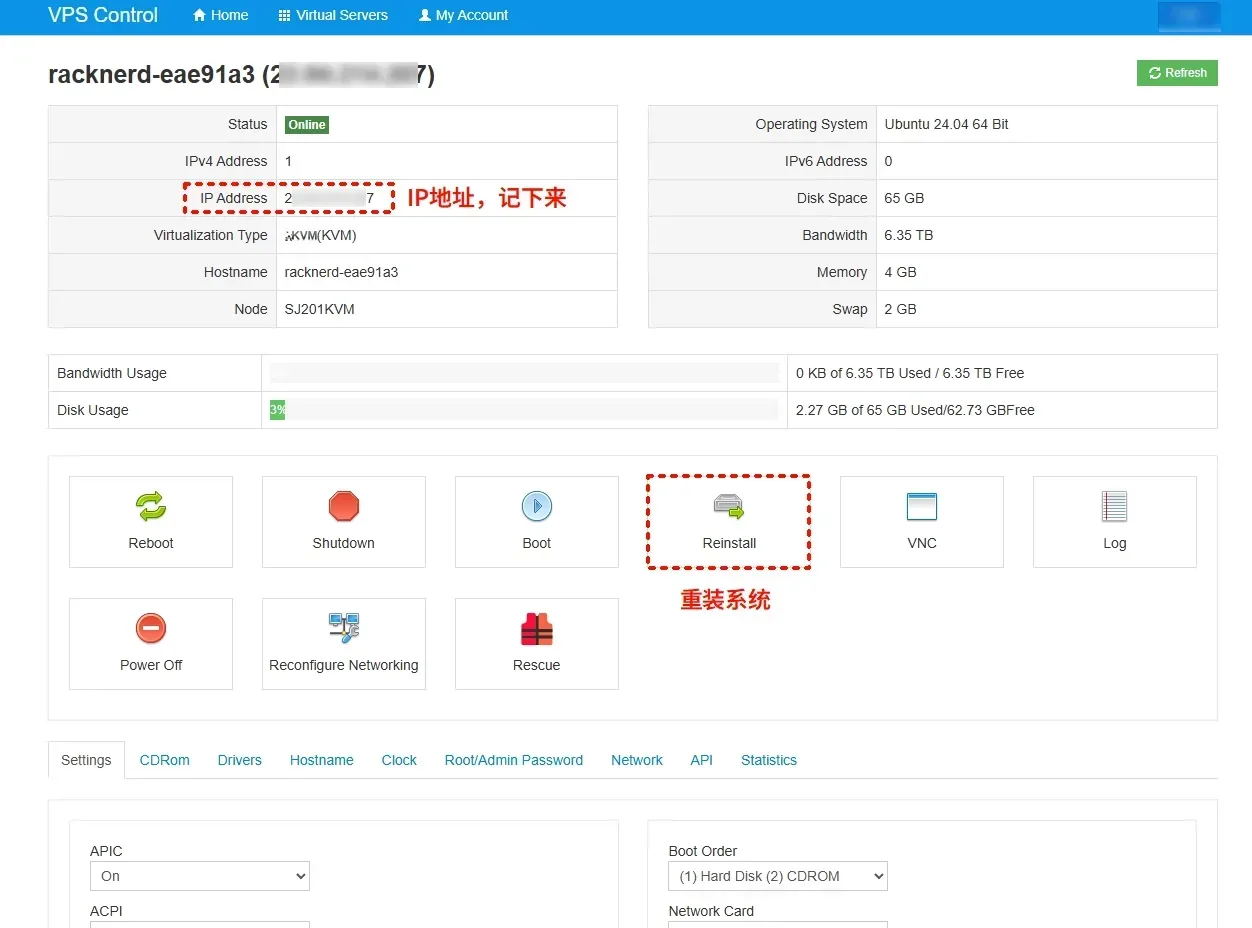
Task: Select Reconfigure Networking icon
Action: point(344,630)
